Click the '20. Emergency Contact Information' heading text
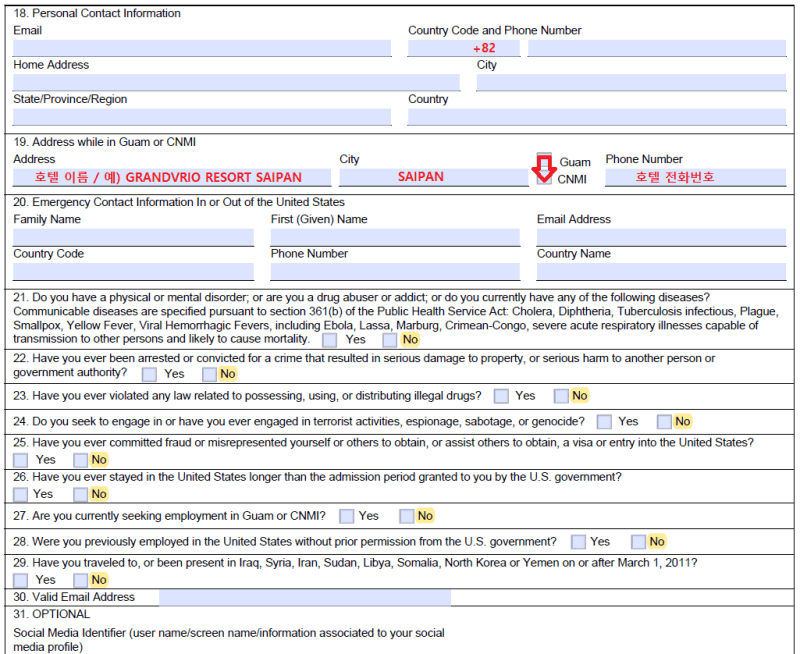This screenshot has width=800, height=654. point(179,202)
